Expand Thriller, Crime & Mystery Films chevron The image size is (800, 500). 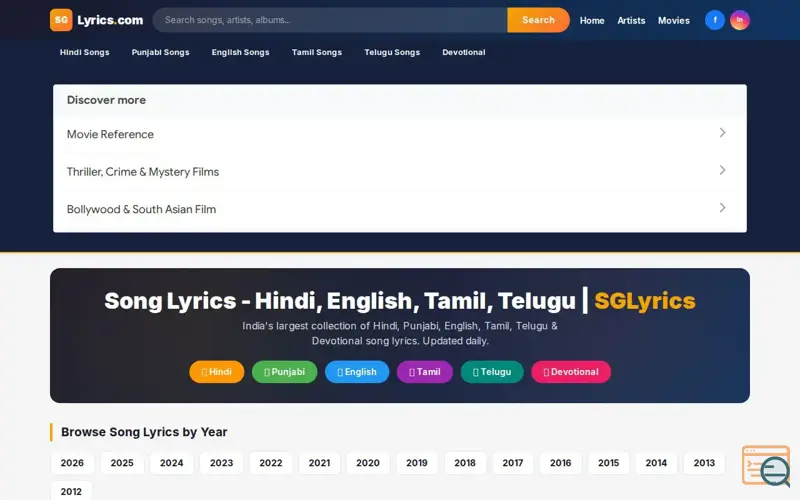(722, 170)
